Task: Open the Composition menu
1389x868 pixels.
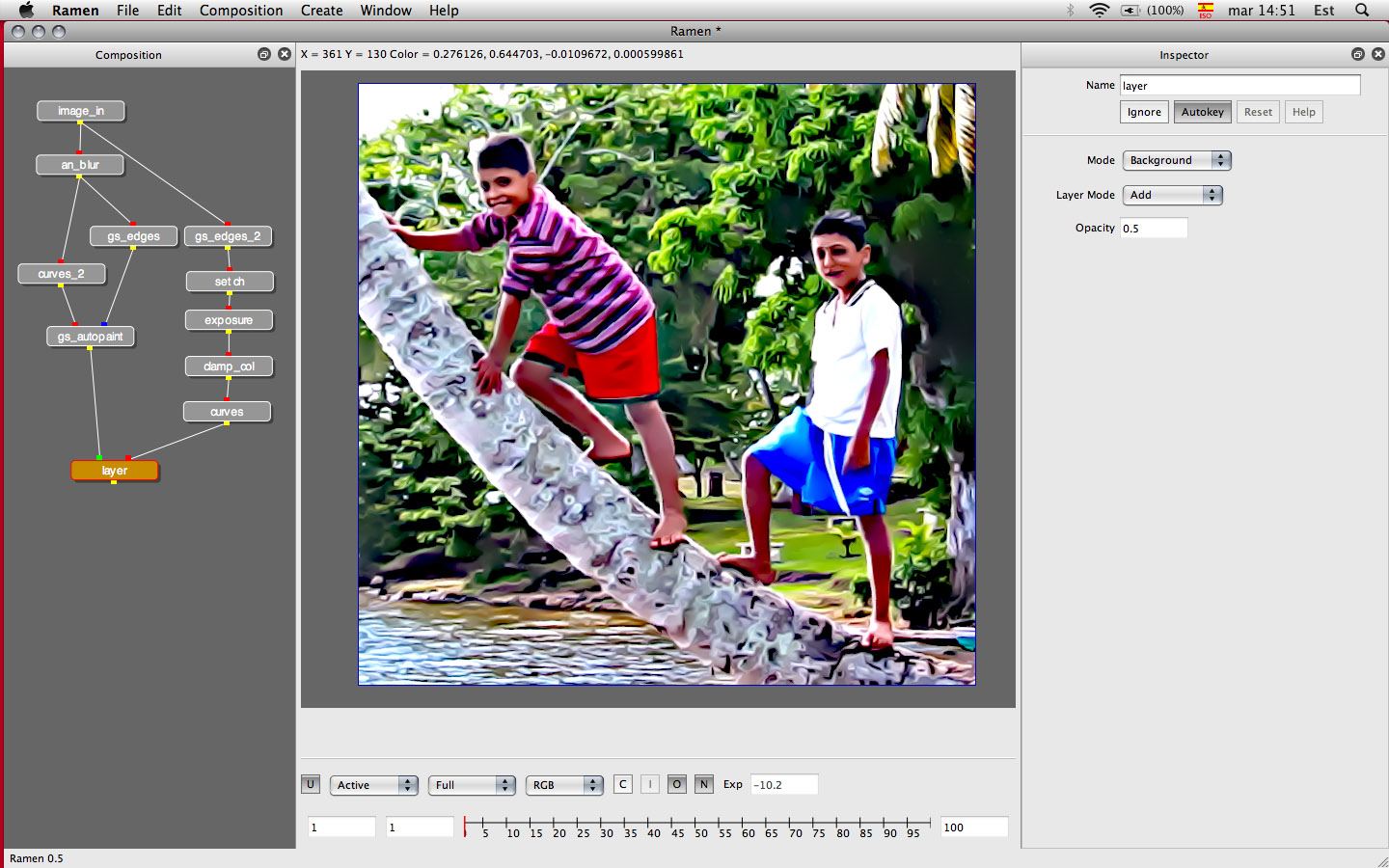Action: (x=241, y=11)
